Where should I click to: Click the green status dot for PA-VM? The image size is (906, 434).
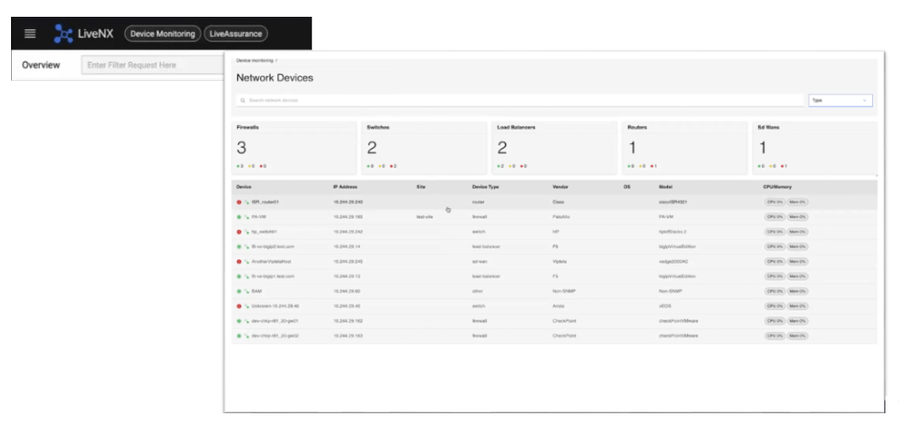coord(239,217)
